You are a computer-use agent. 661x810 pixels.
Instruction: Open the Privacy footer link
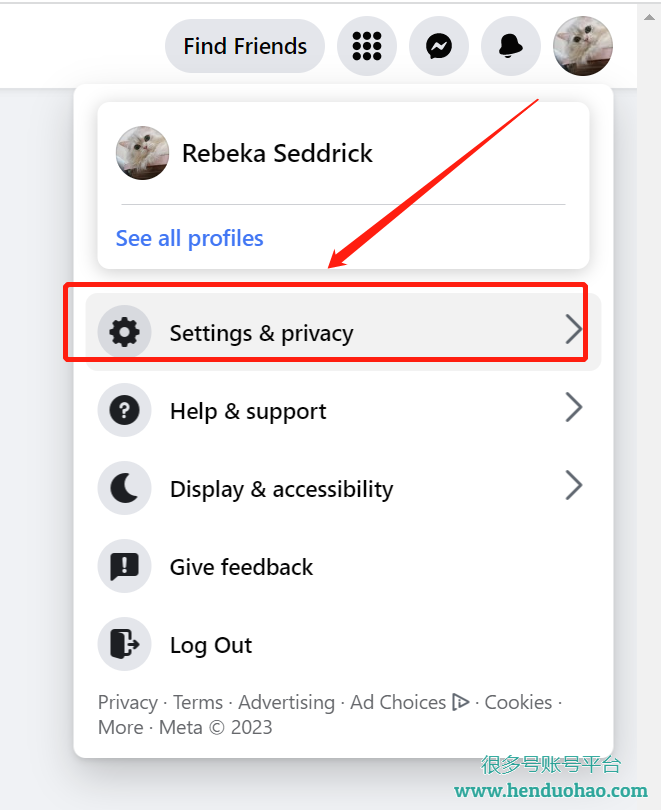128,703
